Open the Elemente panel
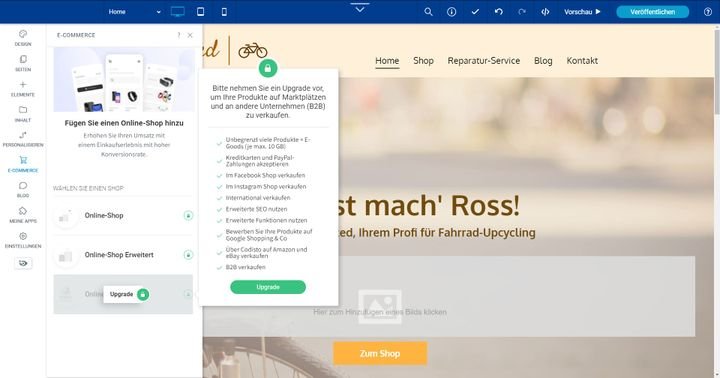This screenshot has width=720, height=378. [x=23, y=88]
